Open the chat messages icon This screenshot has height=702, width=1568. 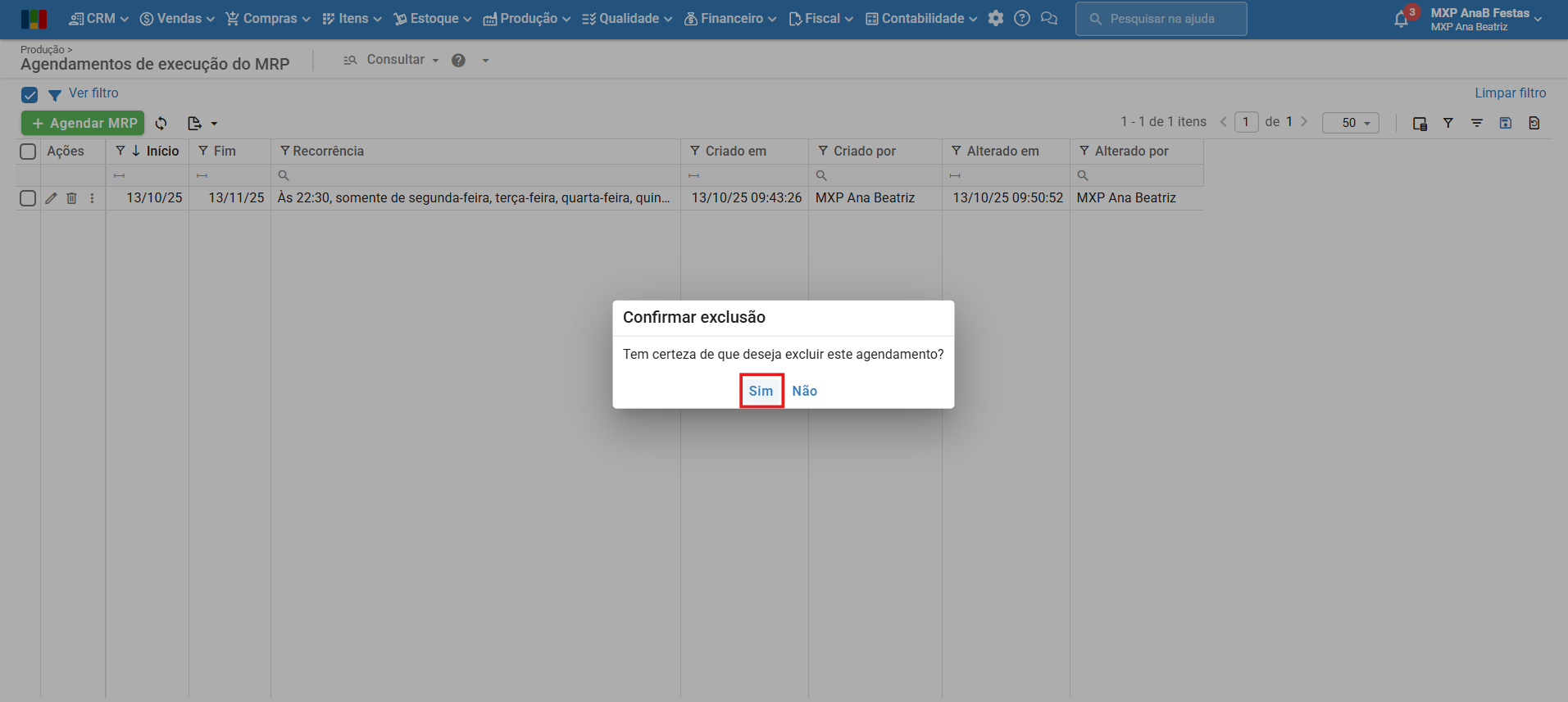pyautogui.click(x=1049, y=18)
